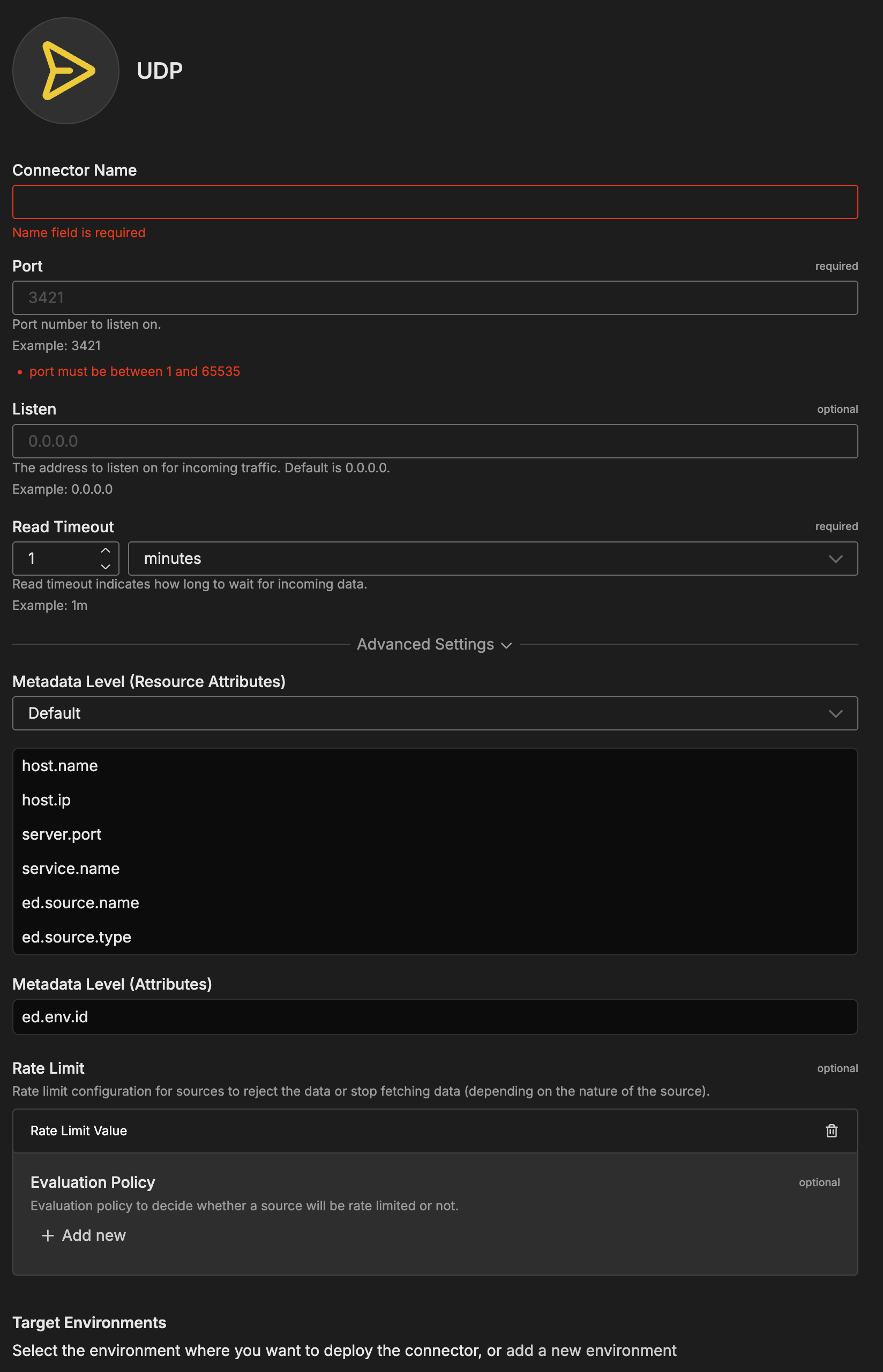Pick the service.name attribute
The width and height of the screenshot is (883, 1372).
pyautogui.click(x=71, y=868)
